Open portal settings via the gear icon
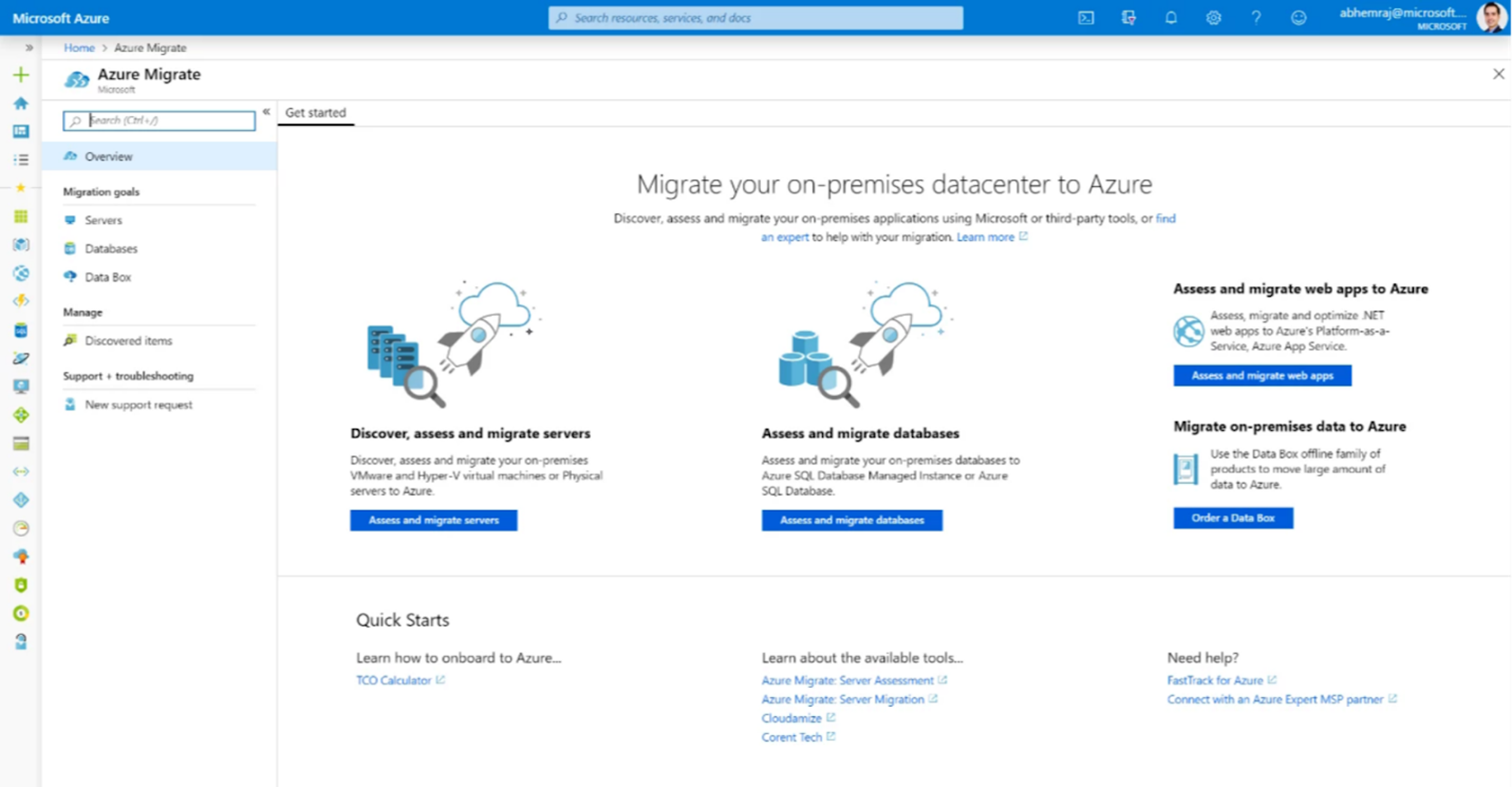This screenshot has width=1512, height=787. [1213, 18]
